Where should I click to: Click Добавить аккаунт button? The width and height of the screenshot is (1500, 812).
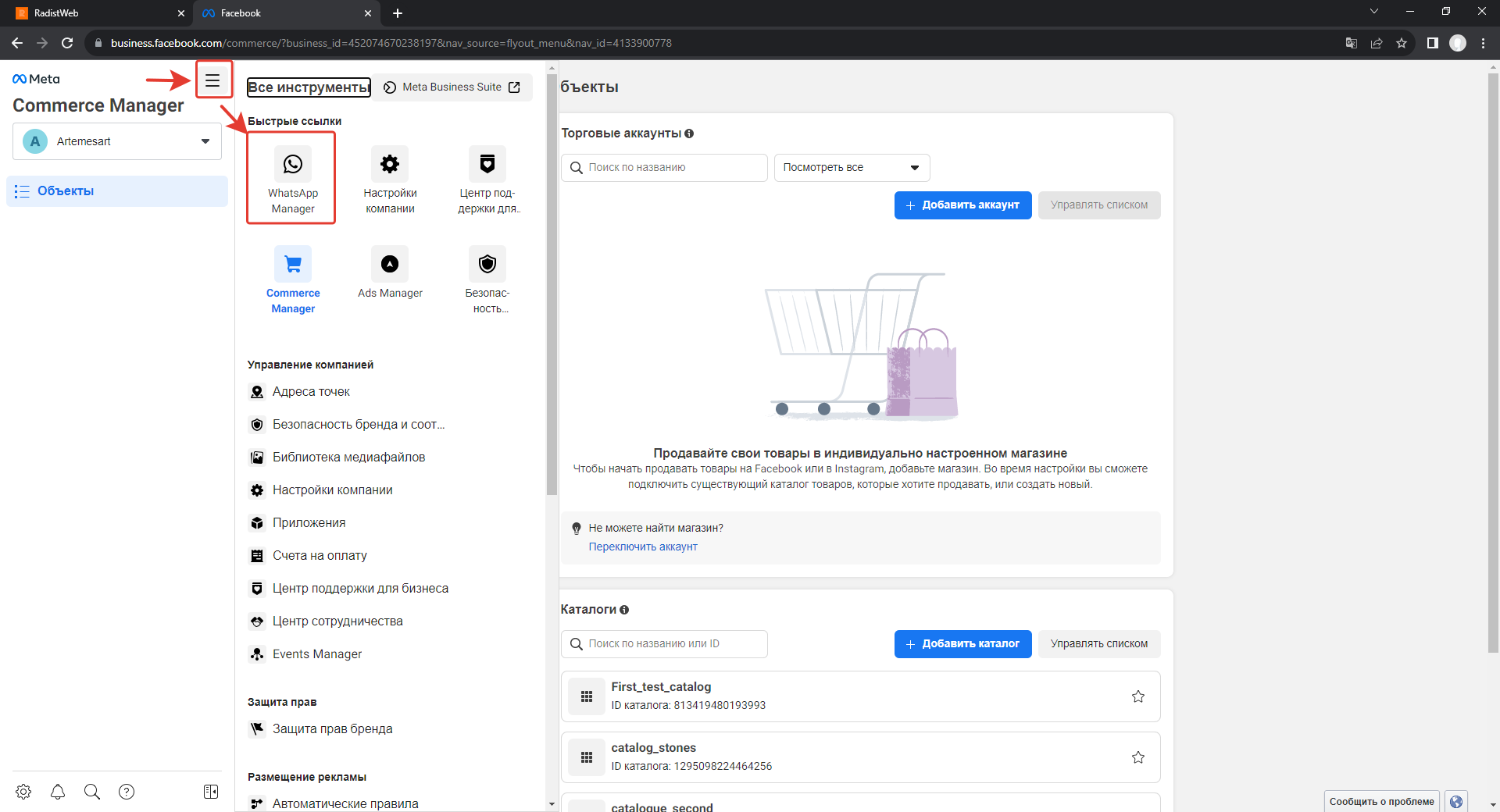point(962,205)
